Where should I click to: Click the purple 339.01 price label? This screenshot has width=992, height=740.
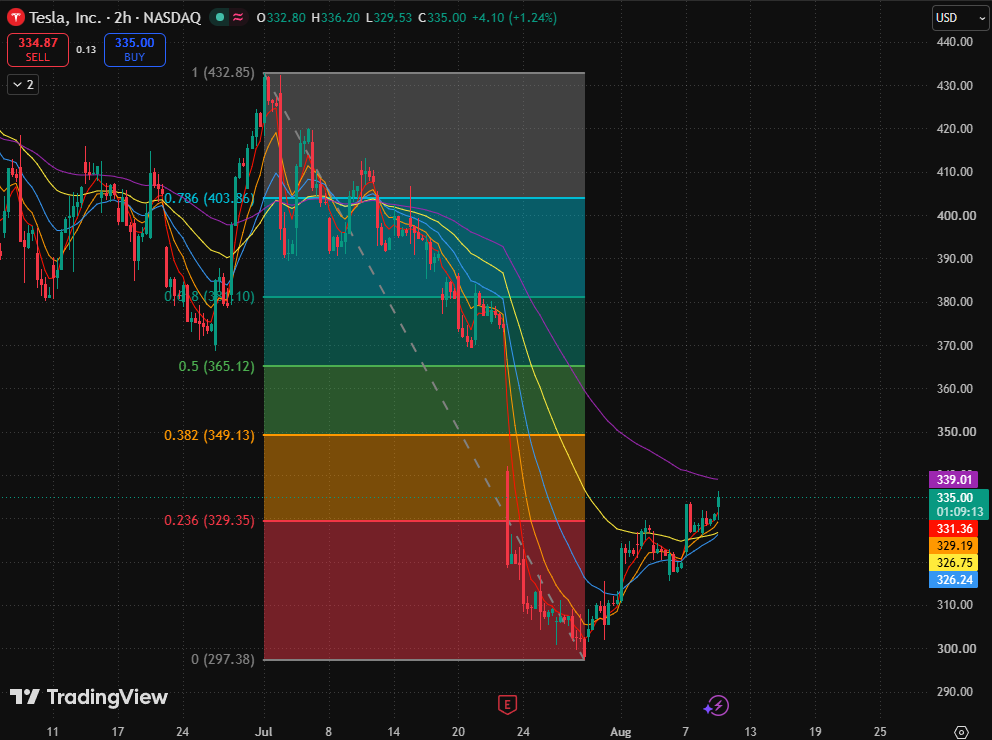point(953,479)
